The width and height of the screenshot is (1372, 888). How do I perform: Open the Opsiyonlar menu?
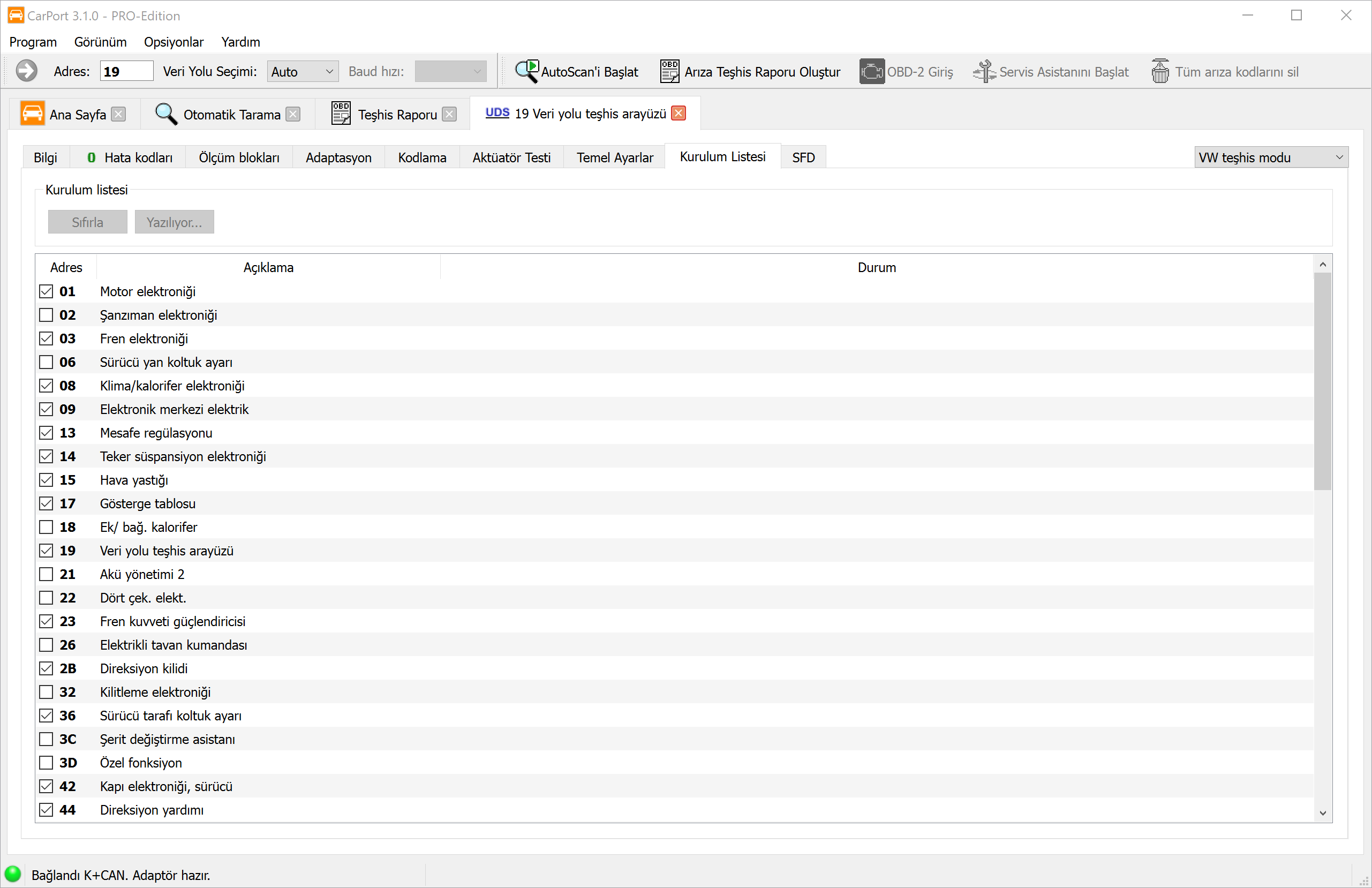174,42
